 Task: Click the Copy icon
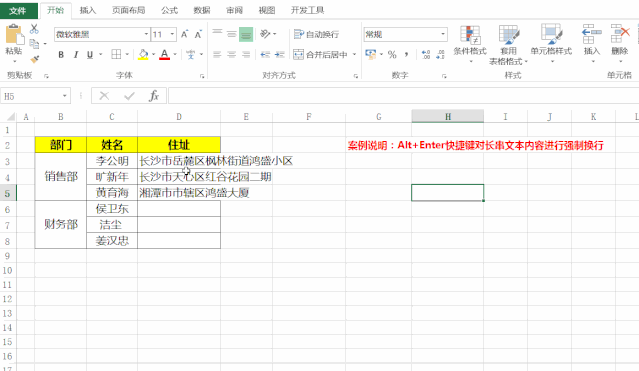pyautogui.click(x=34, y=43)
